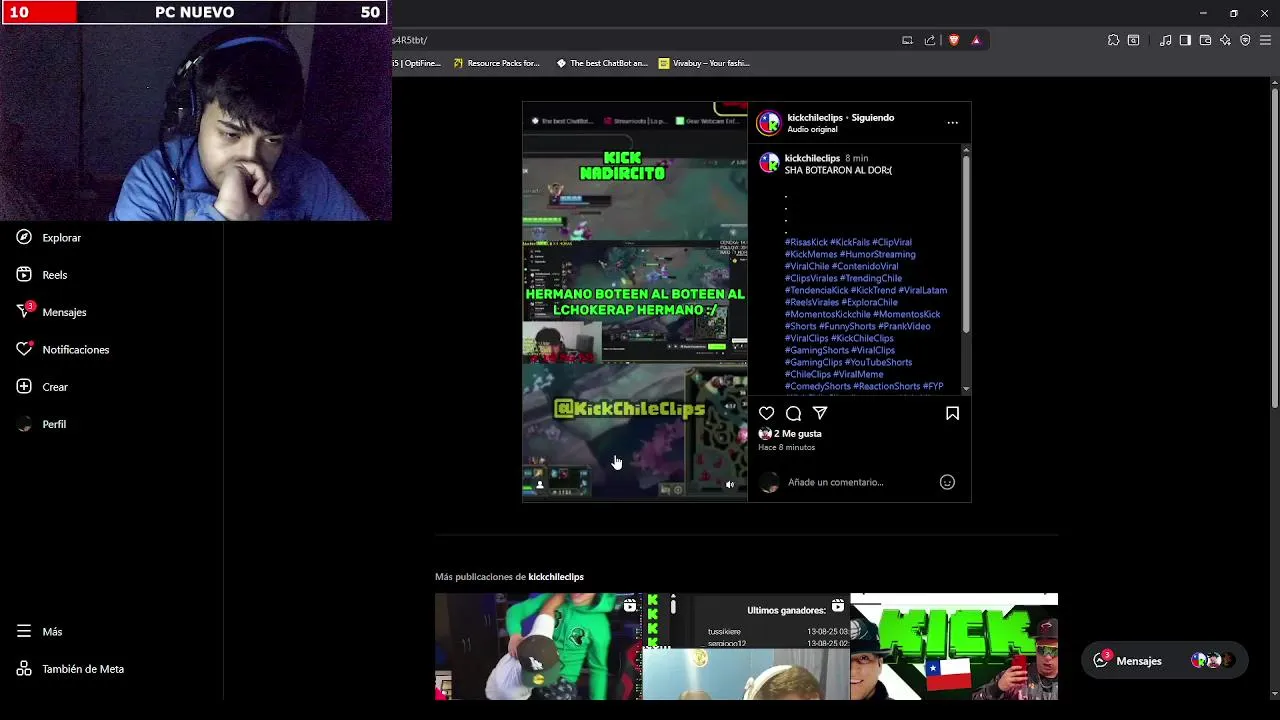The image size is (1280, 720).
Task: Open the Leo AI sparkle icon
Action: tap(1225, 40)
